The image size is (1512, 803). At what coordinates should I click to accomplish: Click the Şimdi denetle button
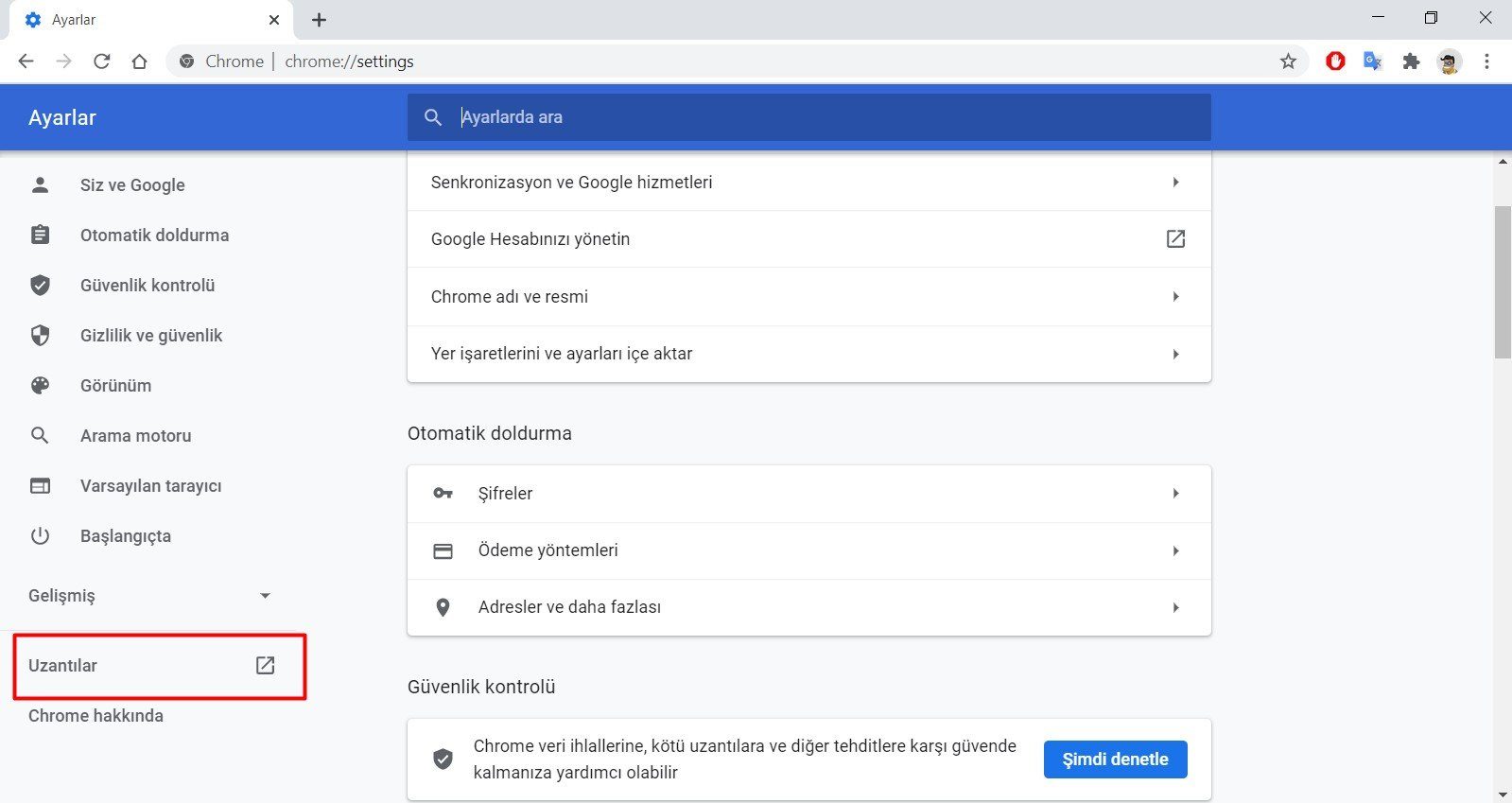(x=1115, y=759)
